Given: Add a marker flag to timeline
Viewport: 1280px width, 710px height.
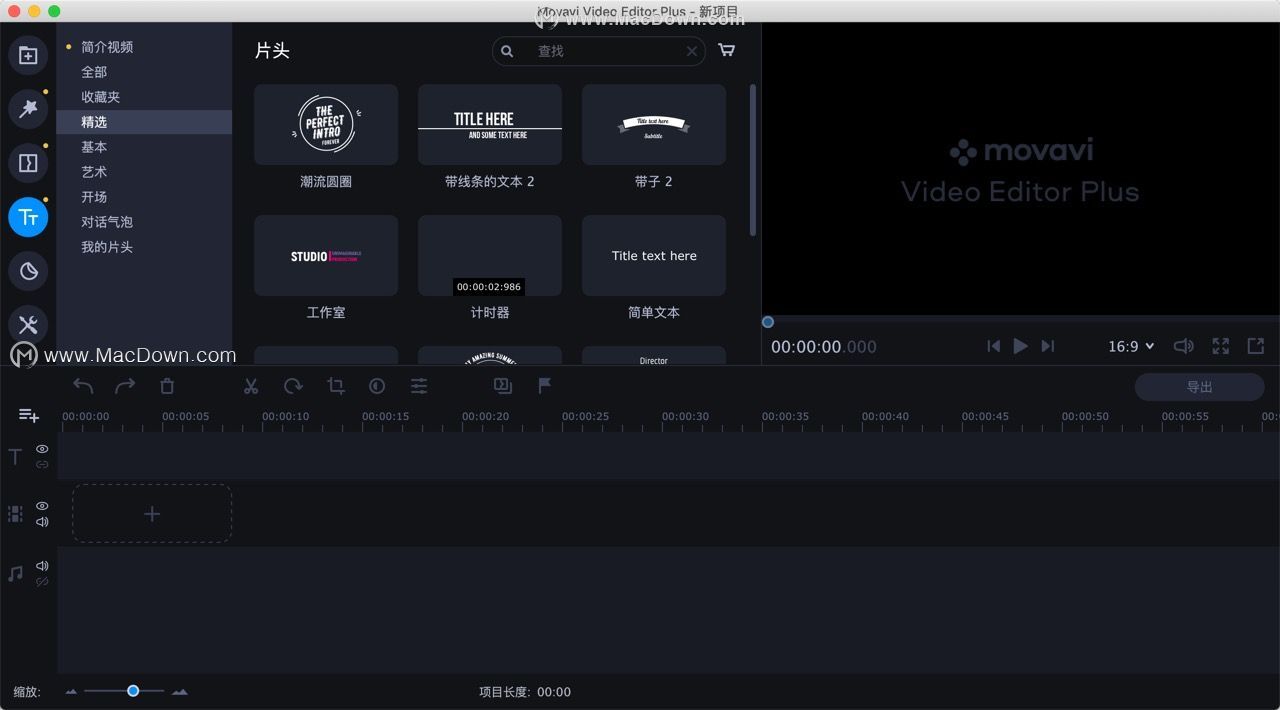Looking at the screenshot, I should pos(545,386).
